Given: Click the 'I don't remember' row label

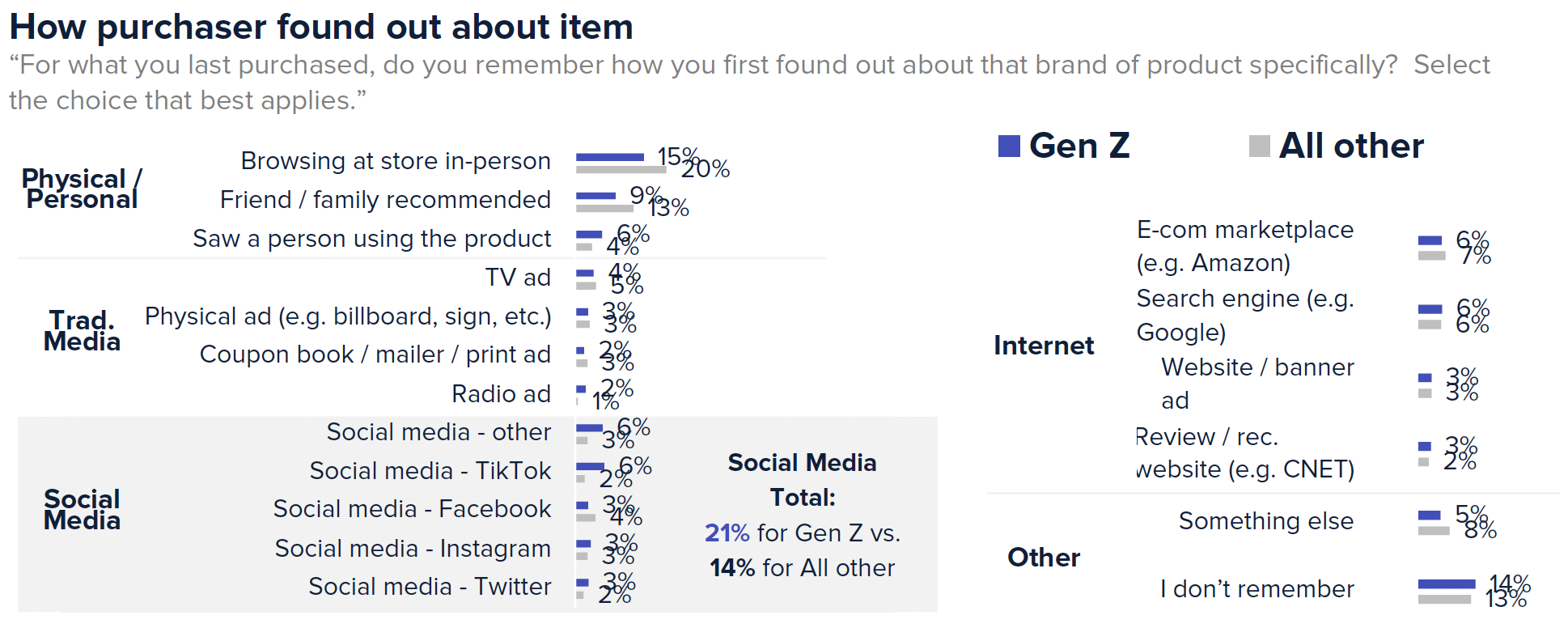Looking at the screenshot, I should point(1257,589).
